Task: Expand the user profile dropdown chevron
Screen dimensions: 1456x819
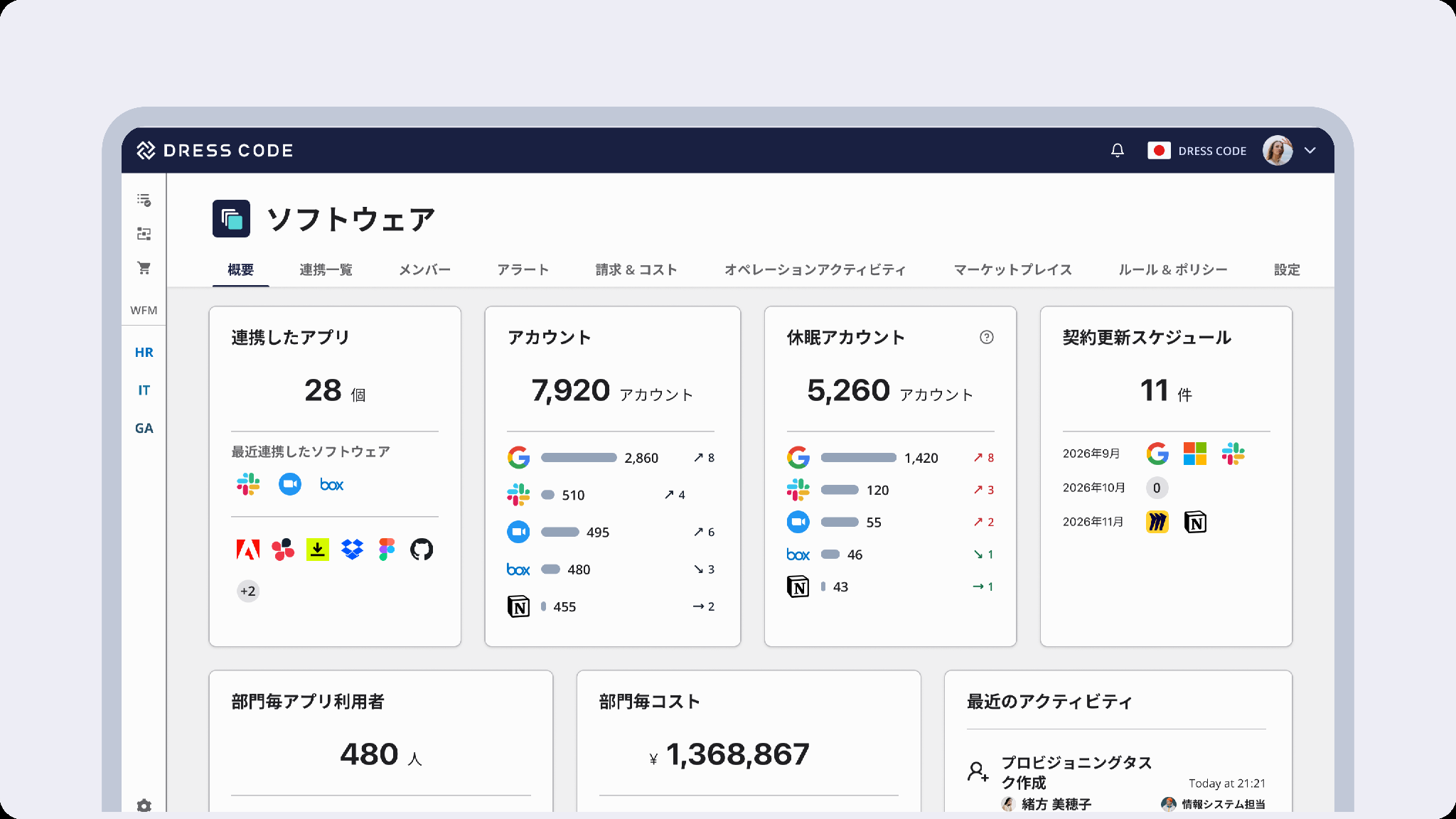Action: click(x=1310, y=150)
